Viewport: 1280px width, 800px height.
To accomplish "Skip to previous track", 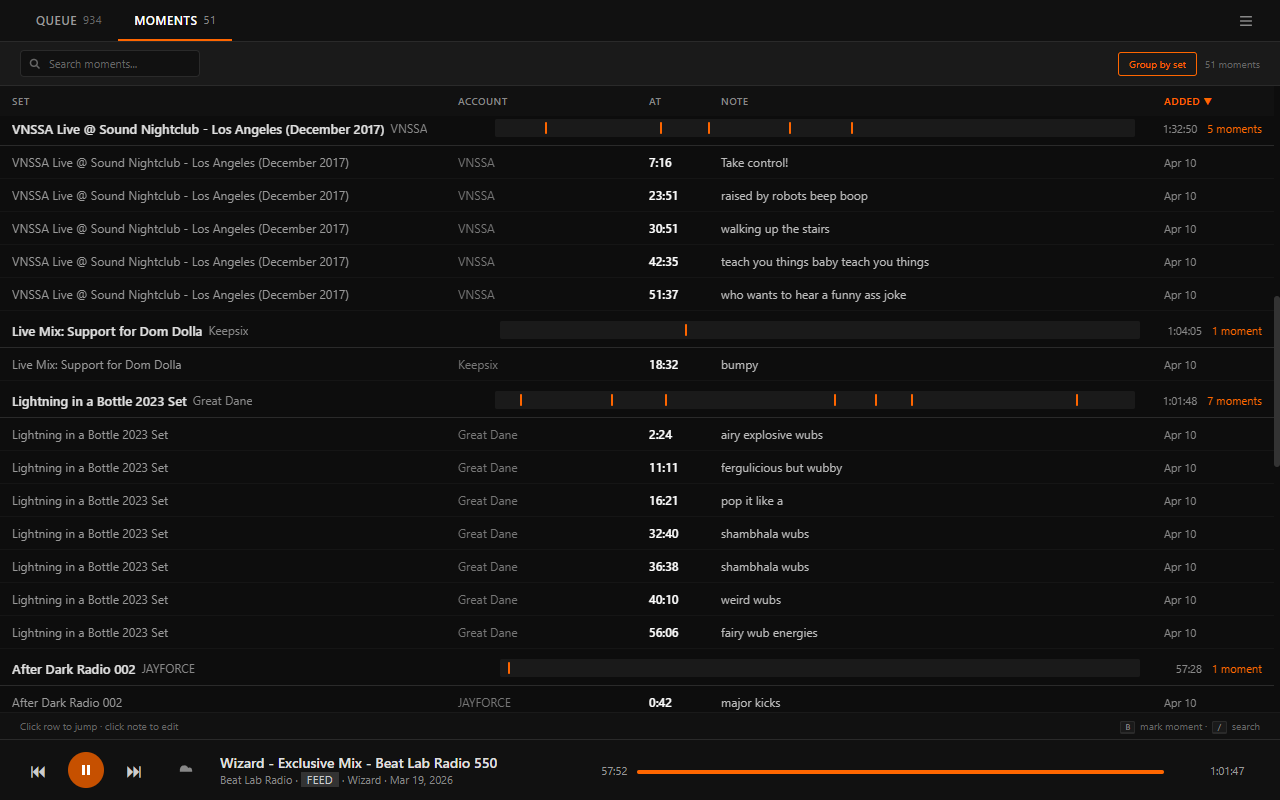I will point(38,771).
